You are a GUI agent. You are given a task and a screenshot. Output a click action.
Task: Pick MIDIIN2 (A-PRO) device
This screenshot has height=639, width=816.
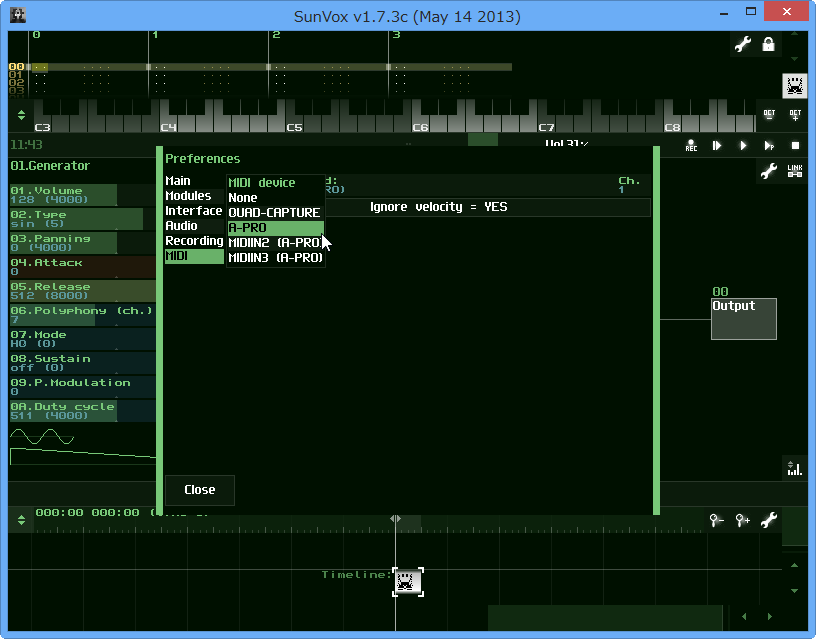(276, 243)
